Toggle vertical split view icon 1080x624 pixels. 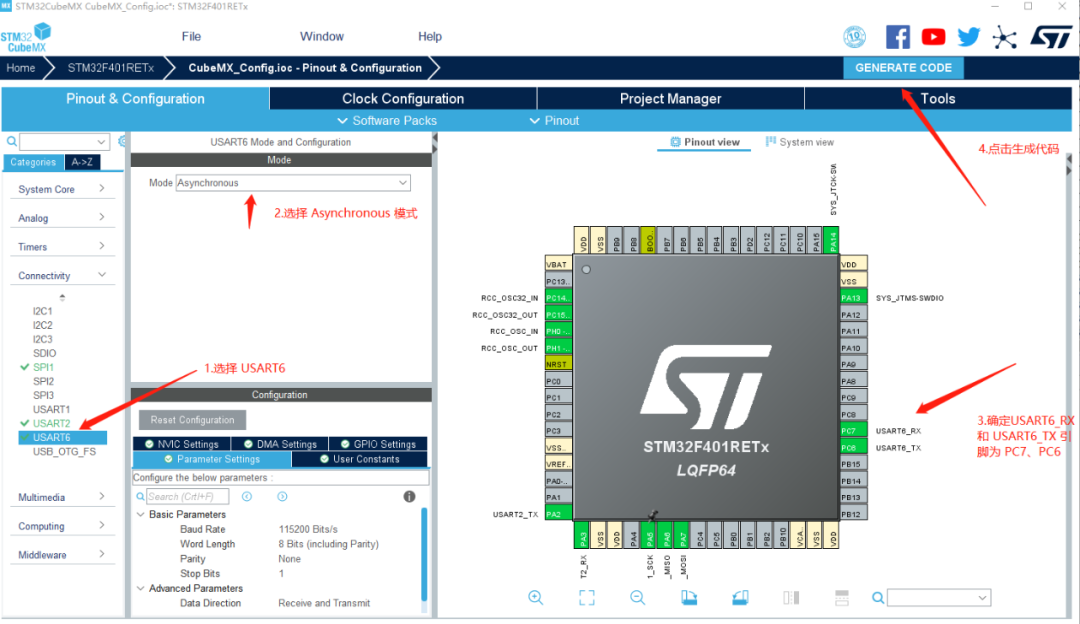791,598
